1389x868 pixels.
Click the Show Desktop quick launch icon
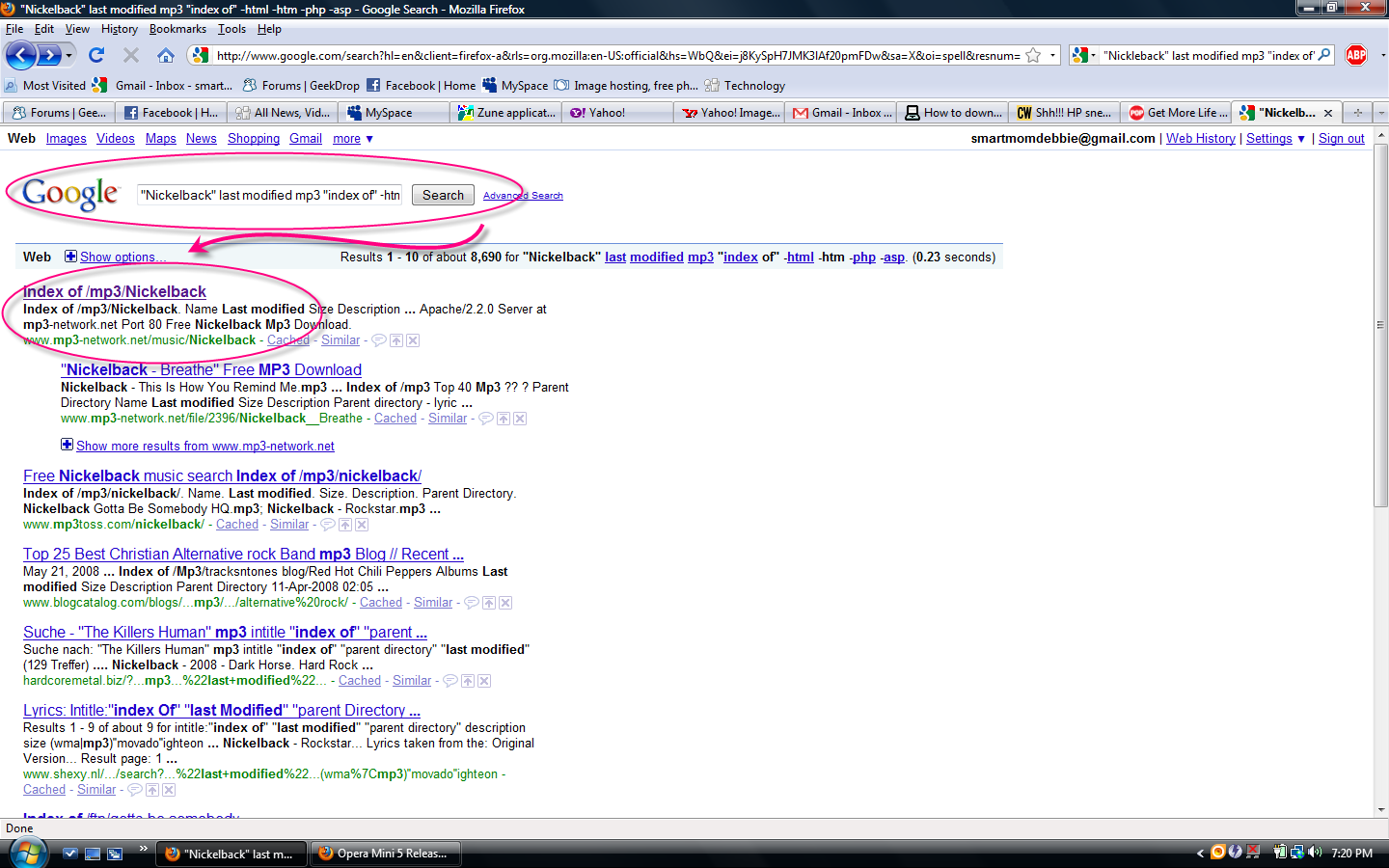pos(93,854)
